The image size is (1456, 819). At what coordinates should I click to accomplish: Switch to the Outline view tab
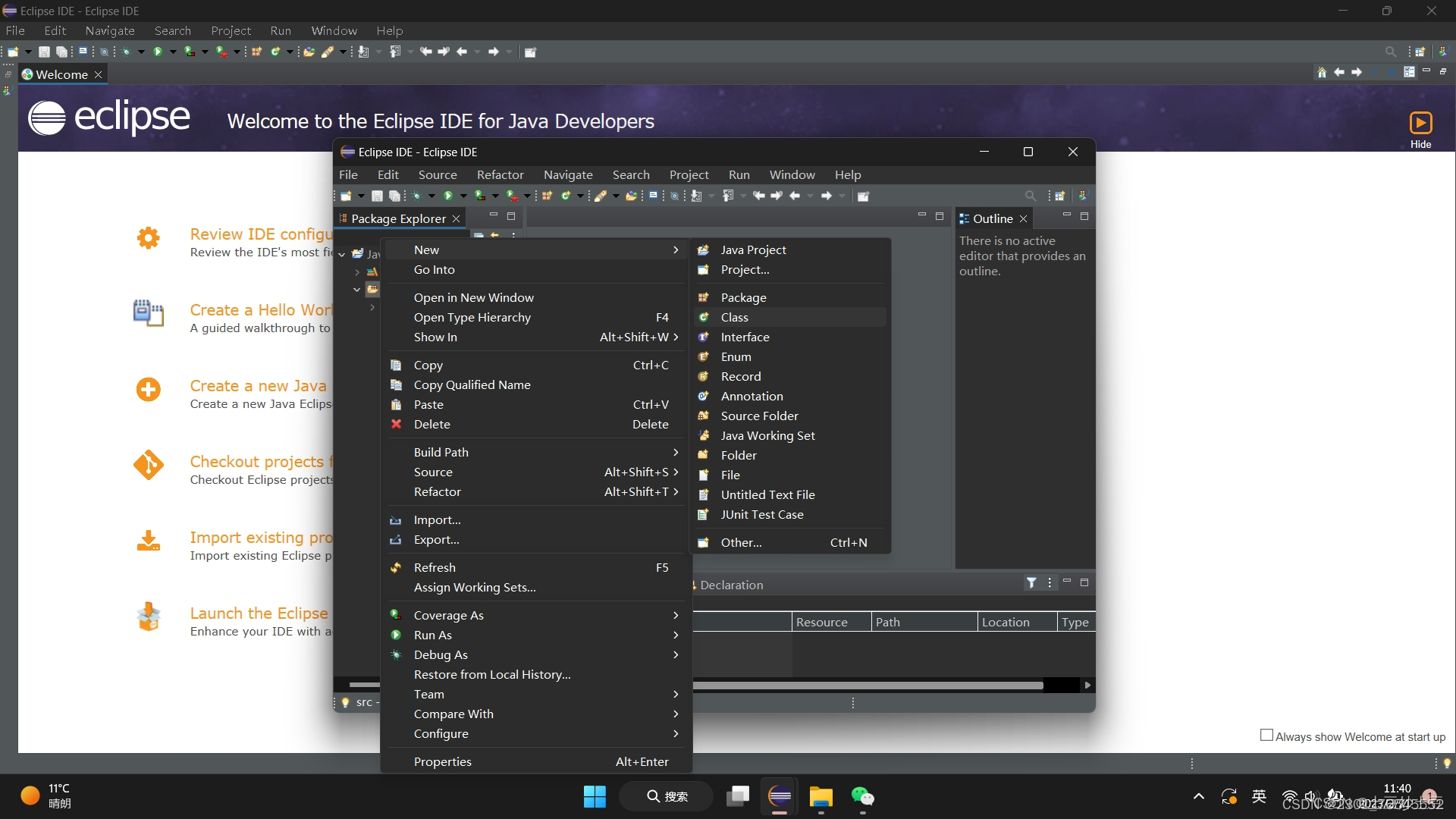click(992, 218)
